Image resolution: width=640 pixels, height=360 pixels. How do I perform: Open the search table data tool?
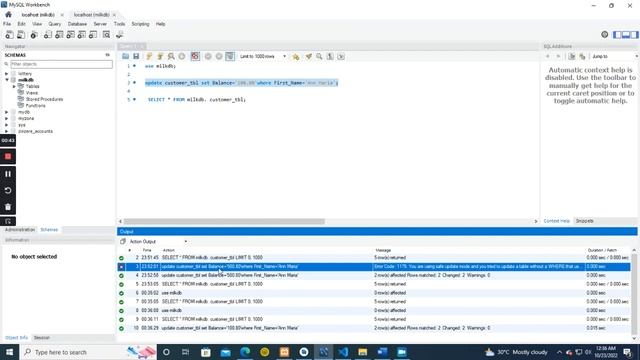pos(107,35)
